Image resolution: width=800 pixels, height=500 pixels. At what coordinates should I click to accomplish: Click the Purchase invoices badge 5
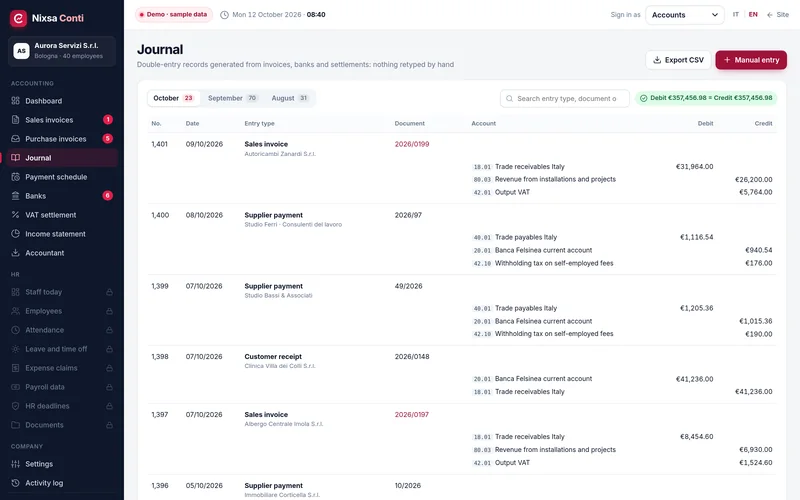(x=108, y=139)
